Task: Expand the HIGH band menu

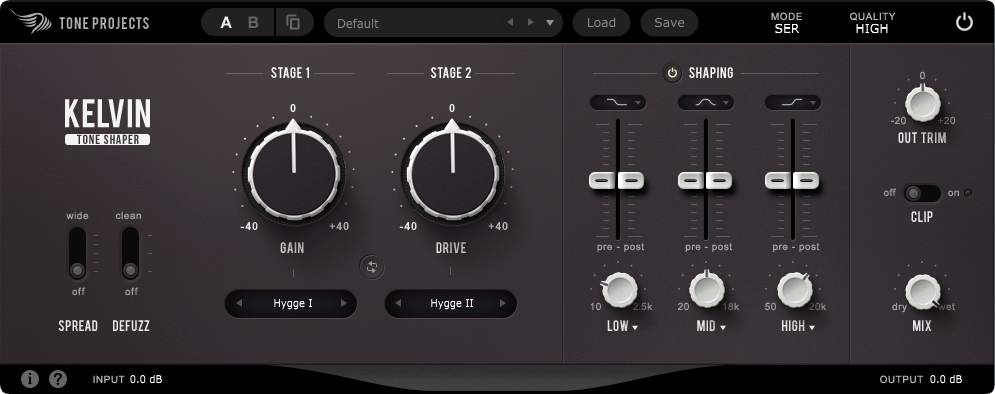Action: 798,327
